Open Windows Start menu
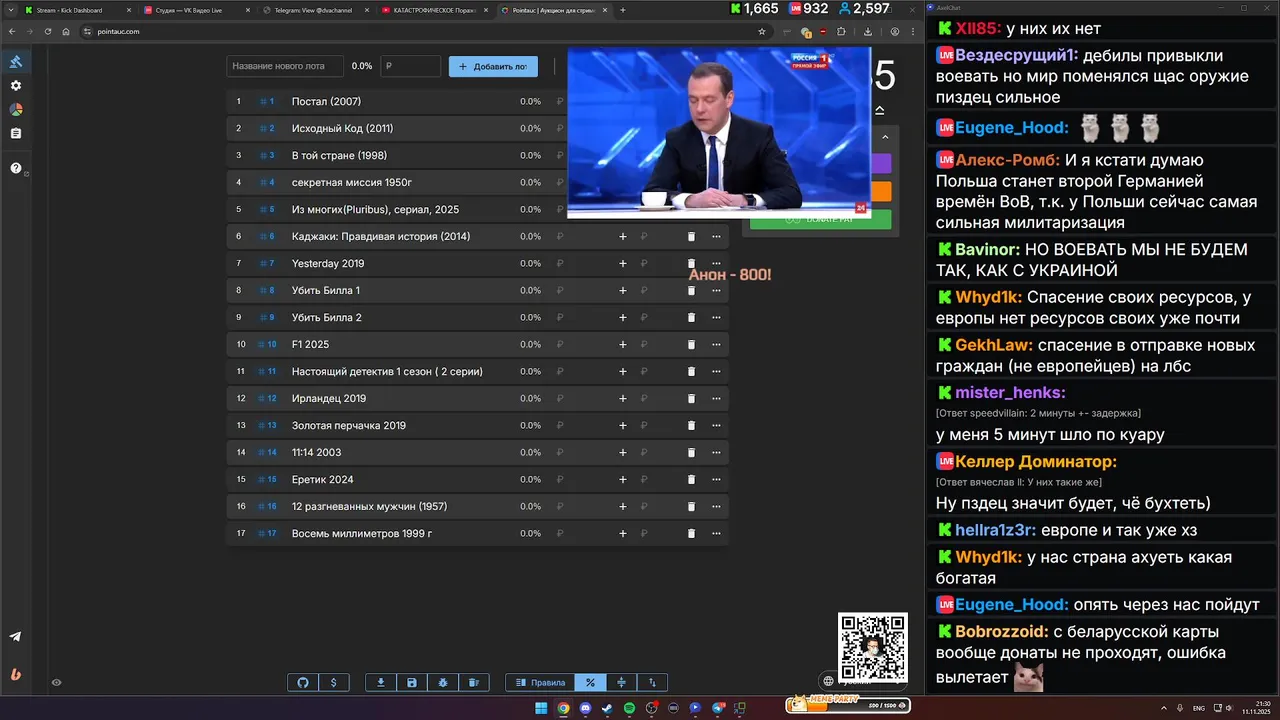Viewport: 1280px width, 720px height. [541, 708]
